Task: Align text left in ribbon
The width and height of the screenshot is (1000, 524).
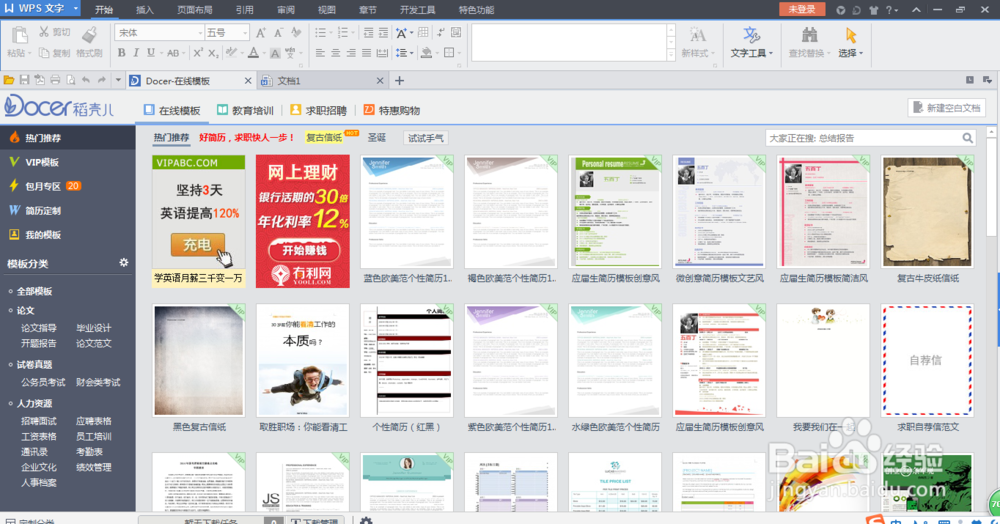Action: 320,53
